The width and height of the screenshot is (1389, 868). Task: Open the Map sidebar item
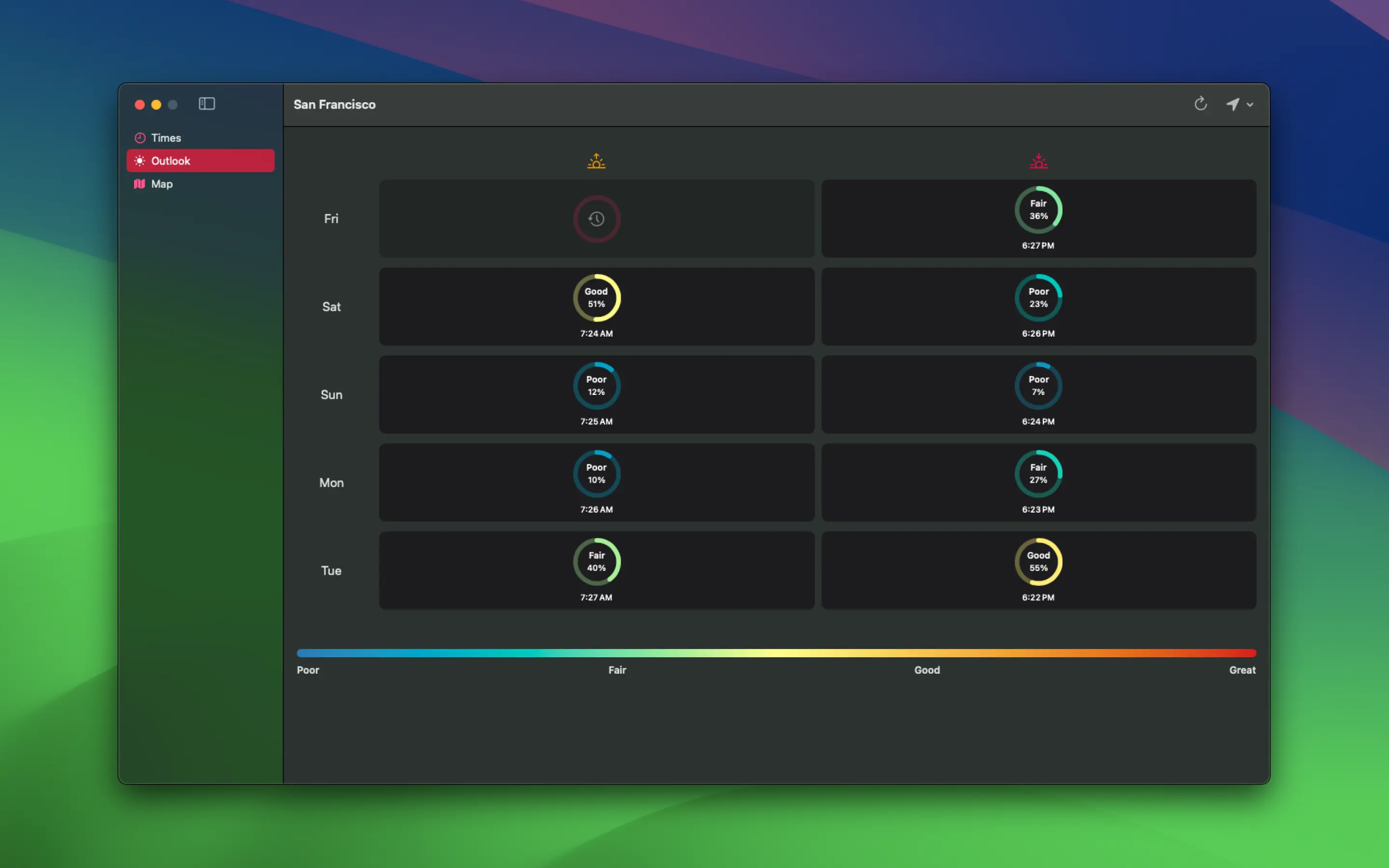[x=161, y=184]
